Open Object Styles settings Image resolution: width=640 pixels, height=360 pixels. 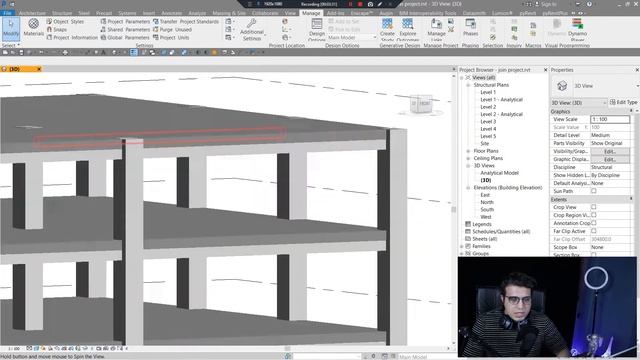tap(65, 22)
